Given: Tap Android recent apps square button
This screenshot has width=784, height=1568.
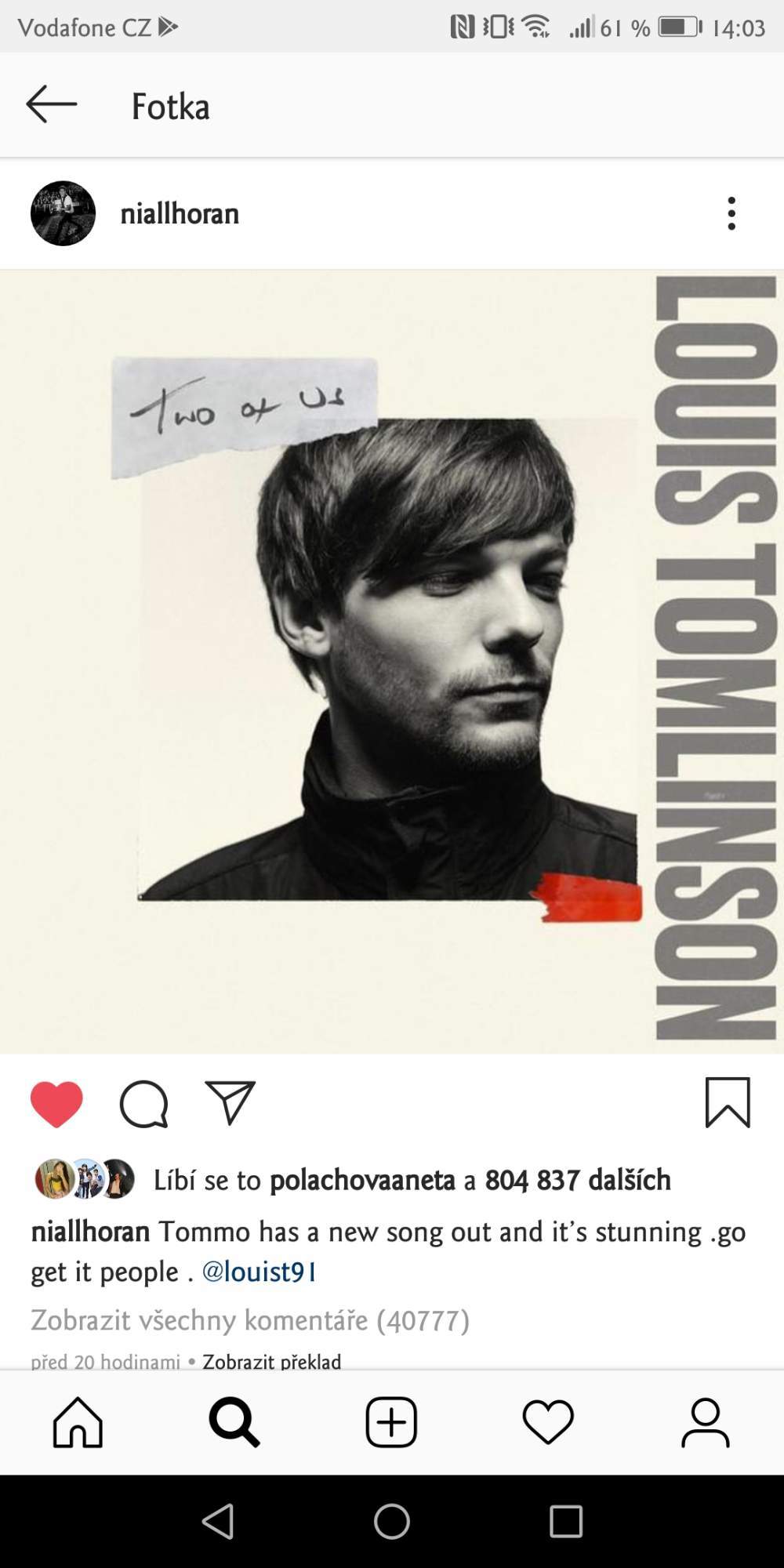Looking at the screenshot, I should point(566,1522).
